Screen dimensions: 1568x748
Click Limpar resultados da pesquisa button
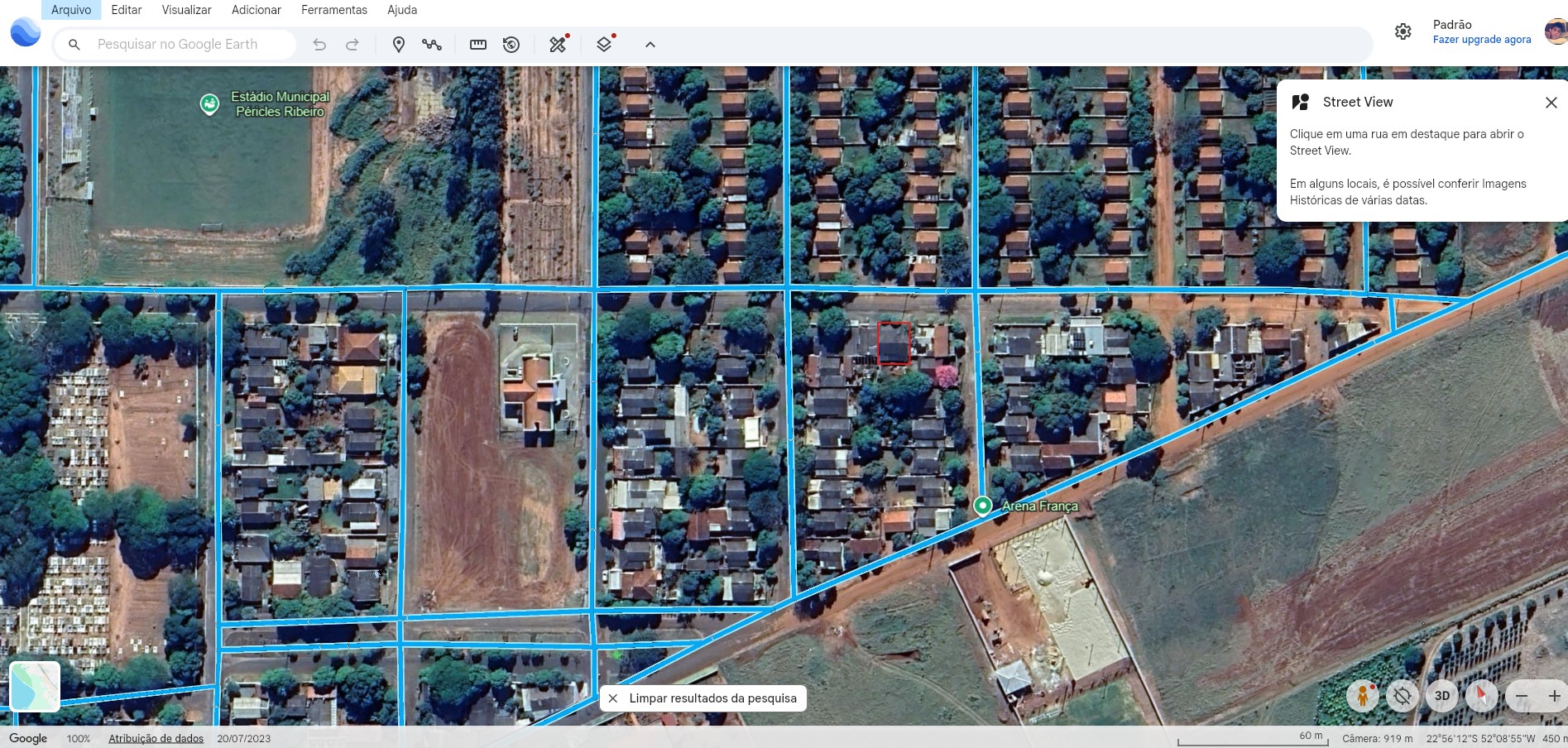click(703, 698)
